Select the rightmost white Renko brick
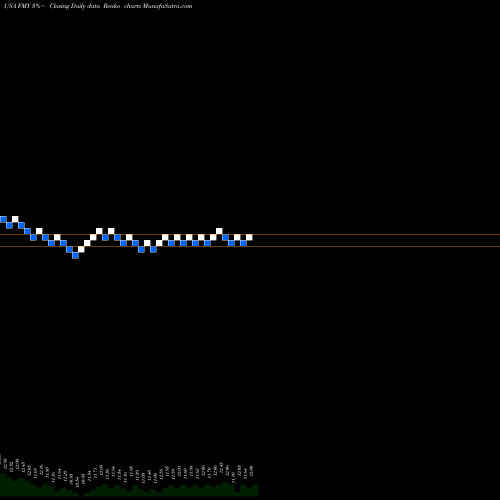 tap(249, 237)
